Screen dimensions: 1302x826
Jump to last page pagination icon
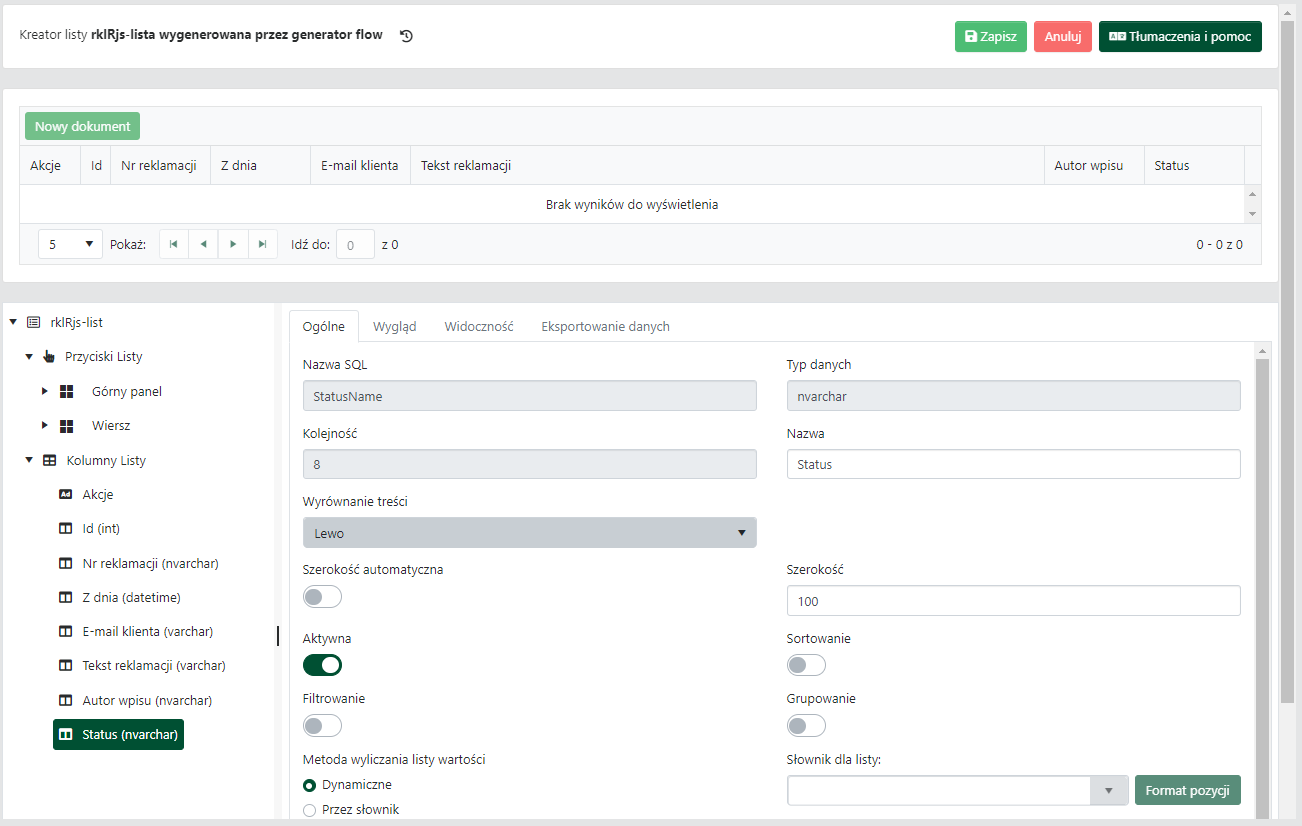pos(262,244)
